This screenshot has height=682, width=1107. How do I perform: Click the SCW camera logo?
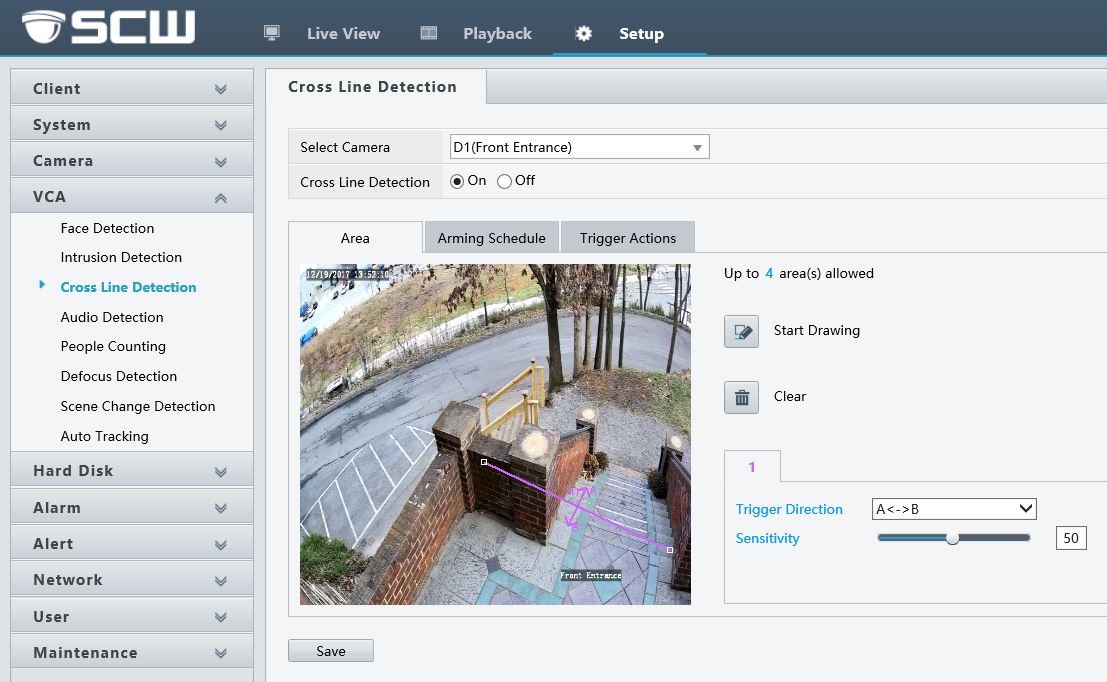(x=108, y=27)
